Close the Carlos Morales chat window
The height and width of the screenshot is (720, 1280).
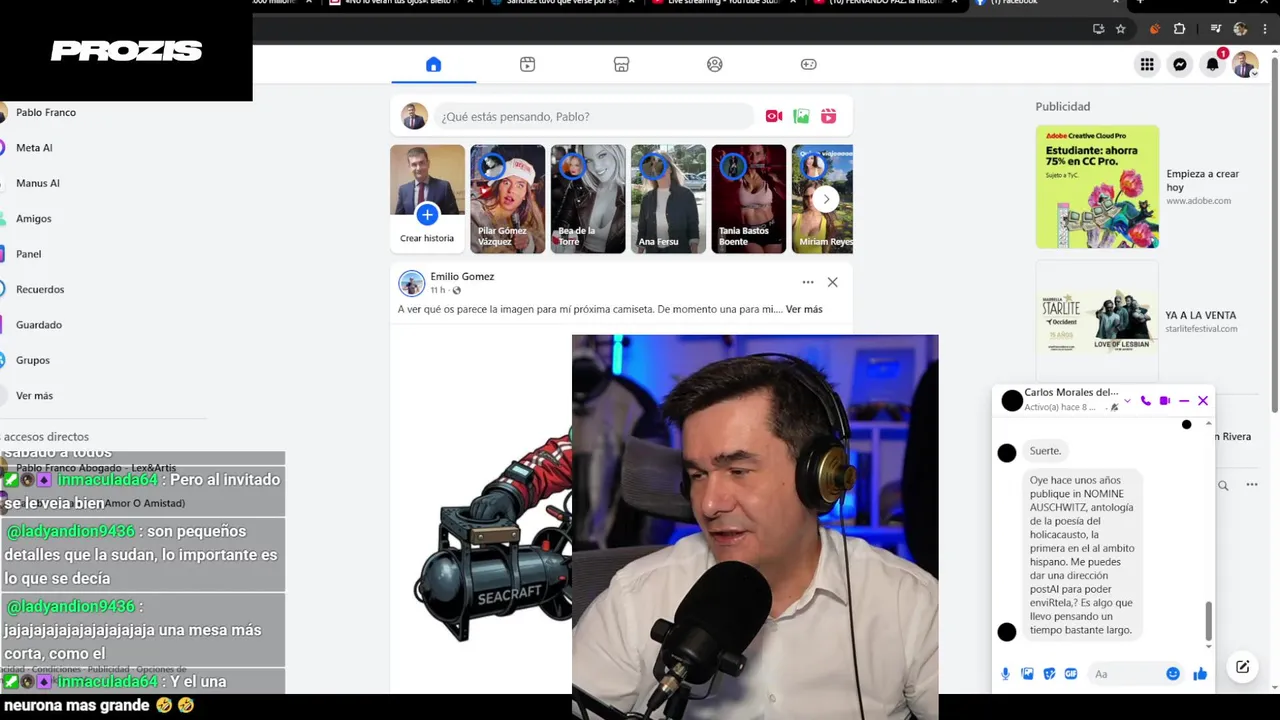(x=1203, y=401)
